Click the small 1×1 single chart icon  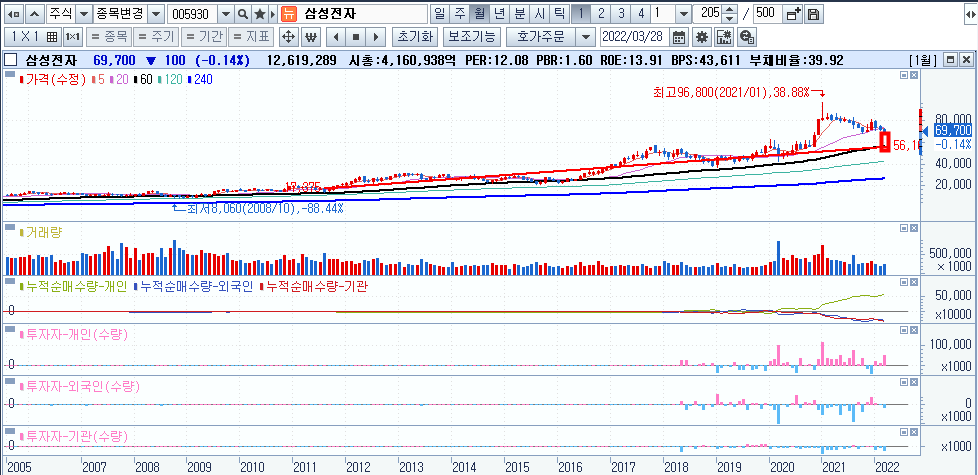(x=72, y=37)
